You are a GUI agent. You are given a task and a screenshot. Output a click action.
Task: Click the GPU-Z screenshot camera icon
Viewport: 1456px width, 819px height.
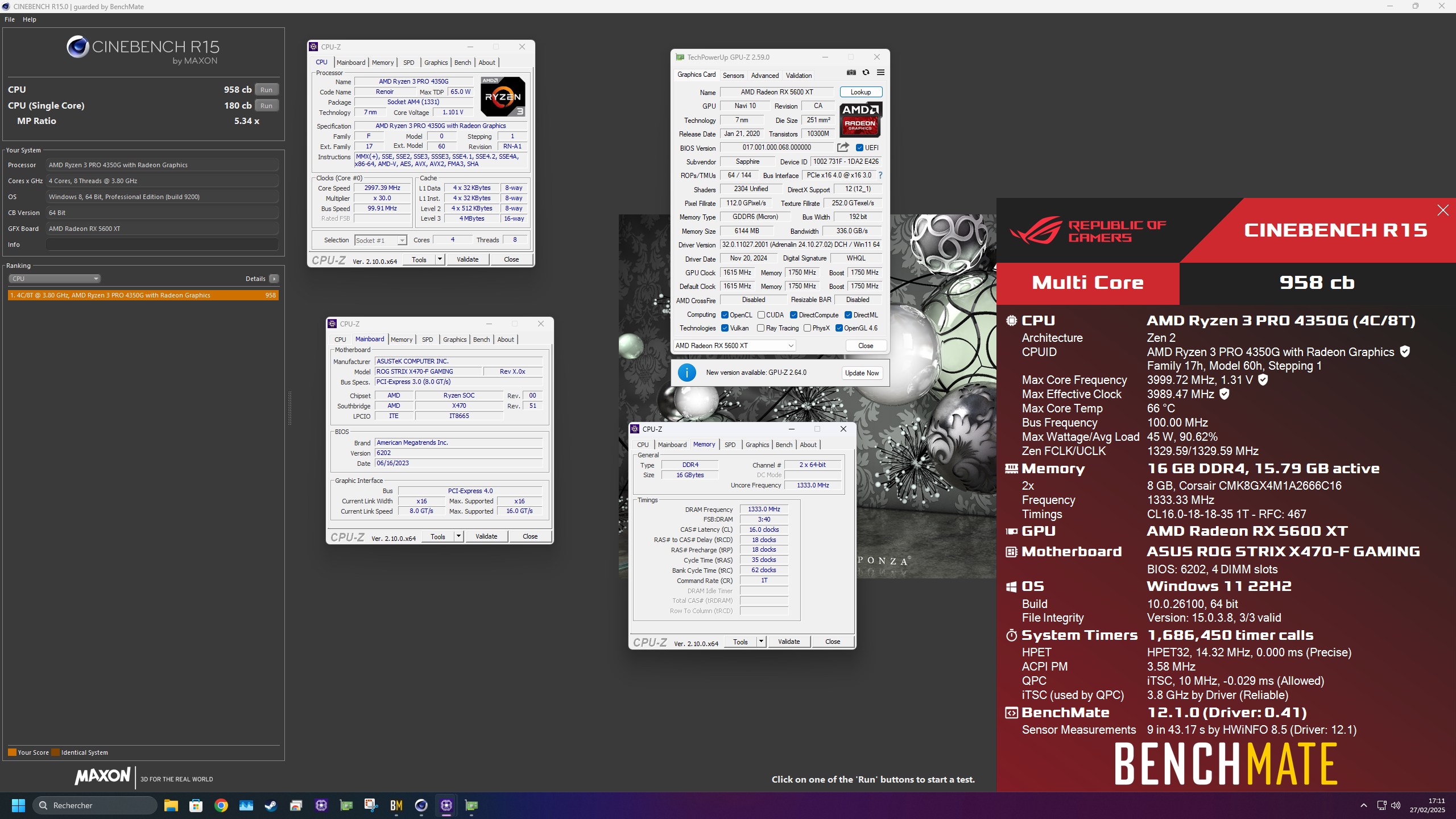click(851, 72)
